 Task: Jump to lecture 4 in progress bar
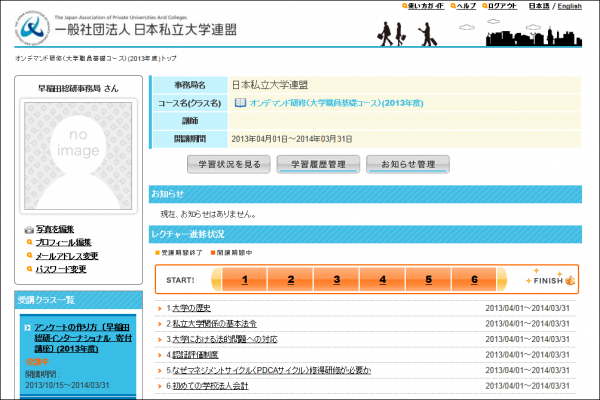tap(383, 279)
